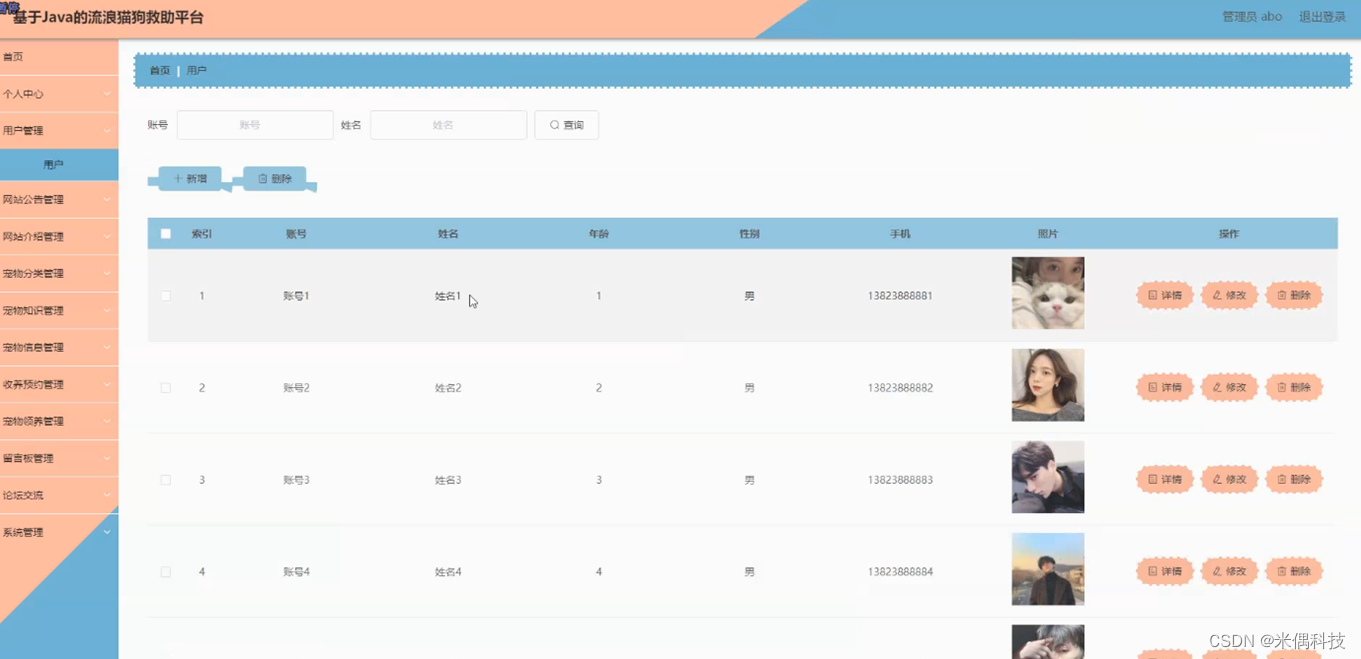
Task: Click 删除 for the 账号2 row
Action: click(1294, 387)
